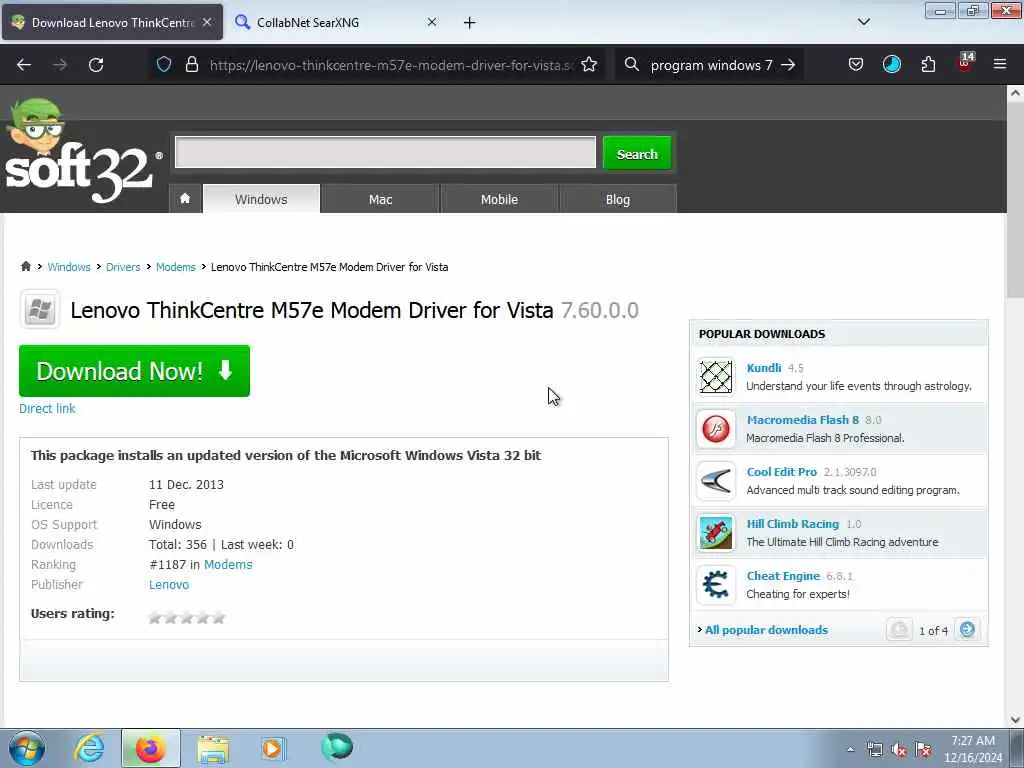Click the search magnifier in the search bar
1024x768 pixels.
coord(632,64)
